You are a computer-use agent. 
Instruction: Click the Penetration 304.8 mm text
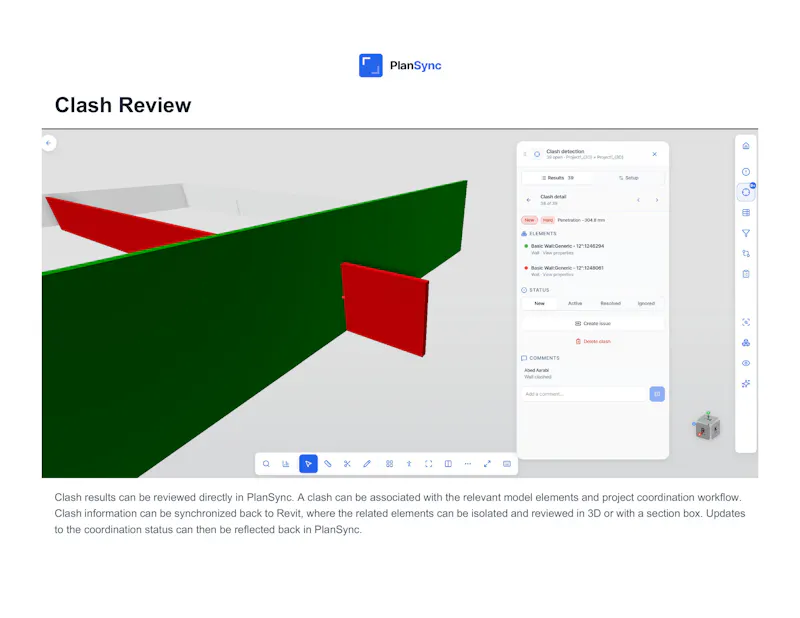tap(581, 220)
